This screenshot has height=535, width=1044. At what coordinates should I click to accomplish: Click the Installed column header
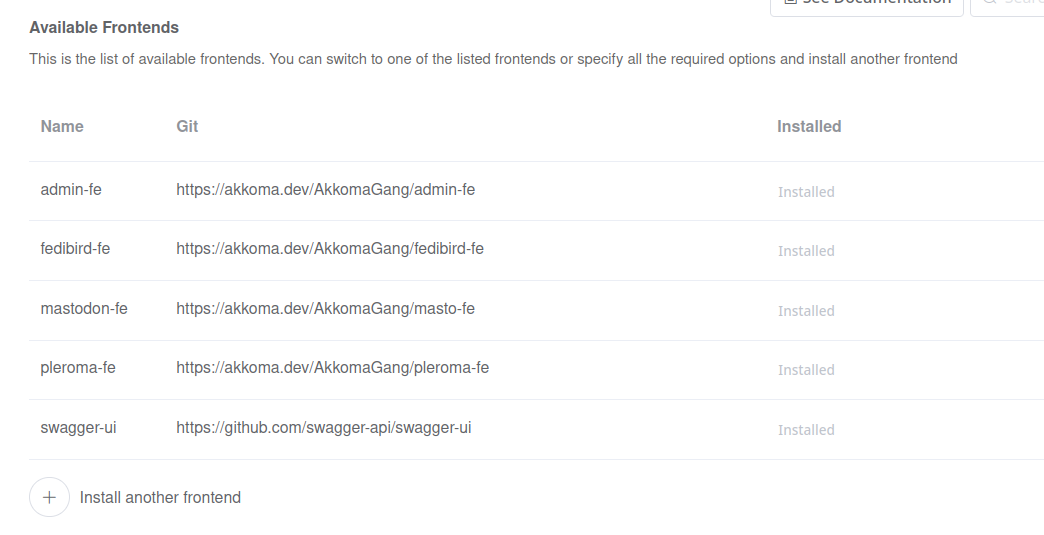(809, 127)
